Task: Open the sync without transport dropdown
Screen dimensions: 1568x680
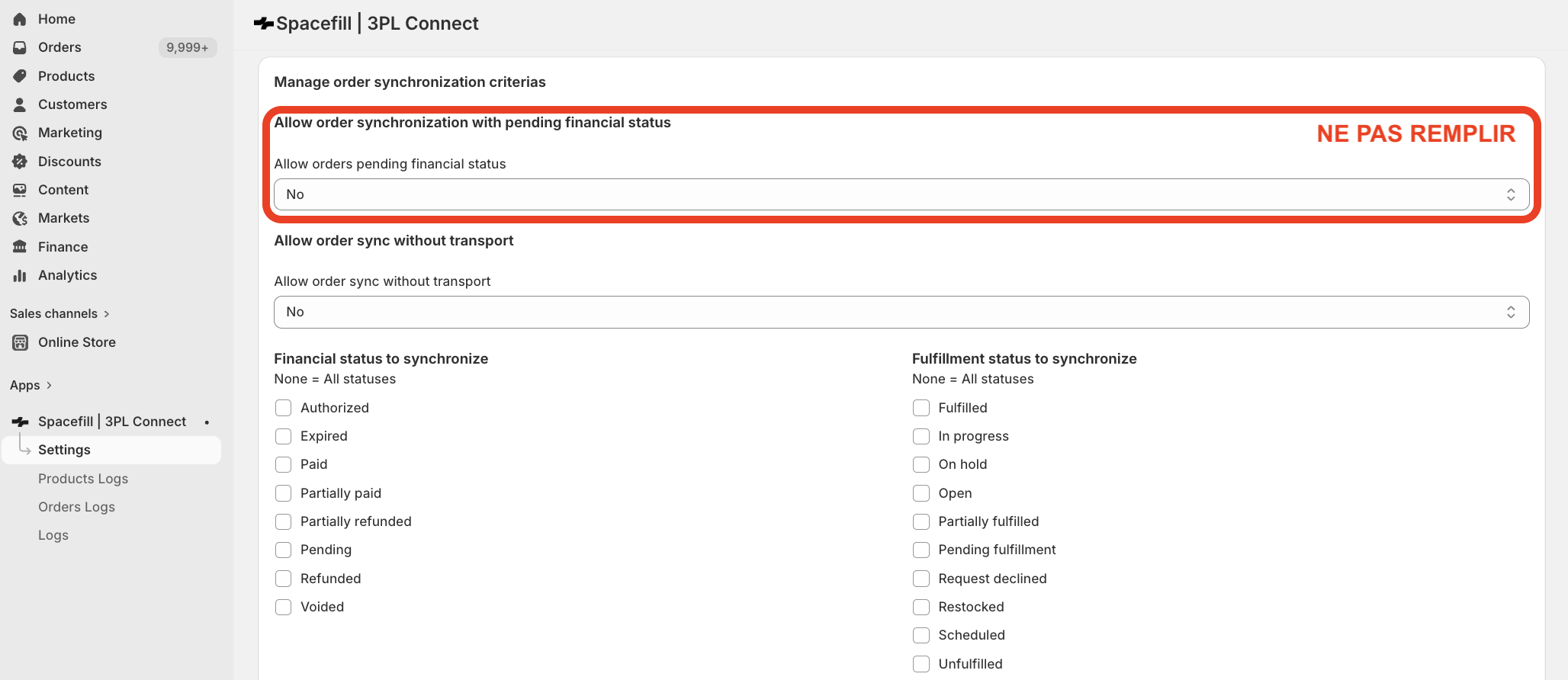Action: pyautogui.click(x=901, y=312)
